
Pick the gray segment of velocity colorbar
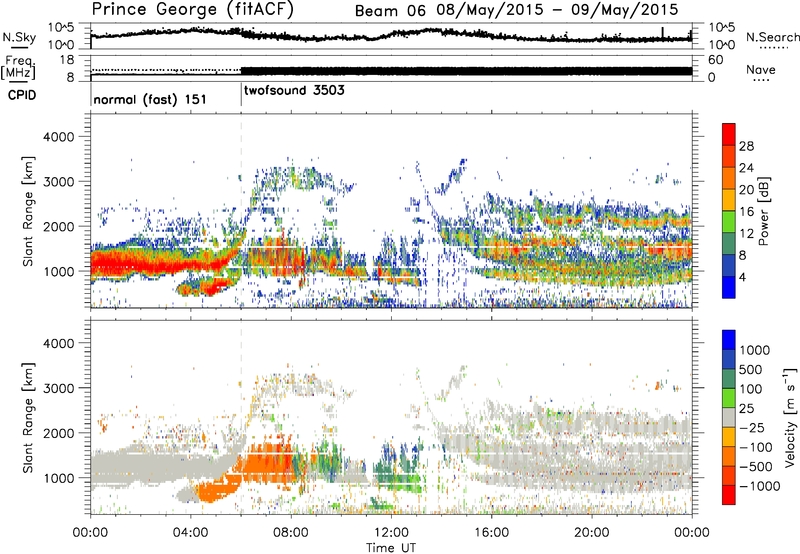729,418
